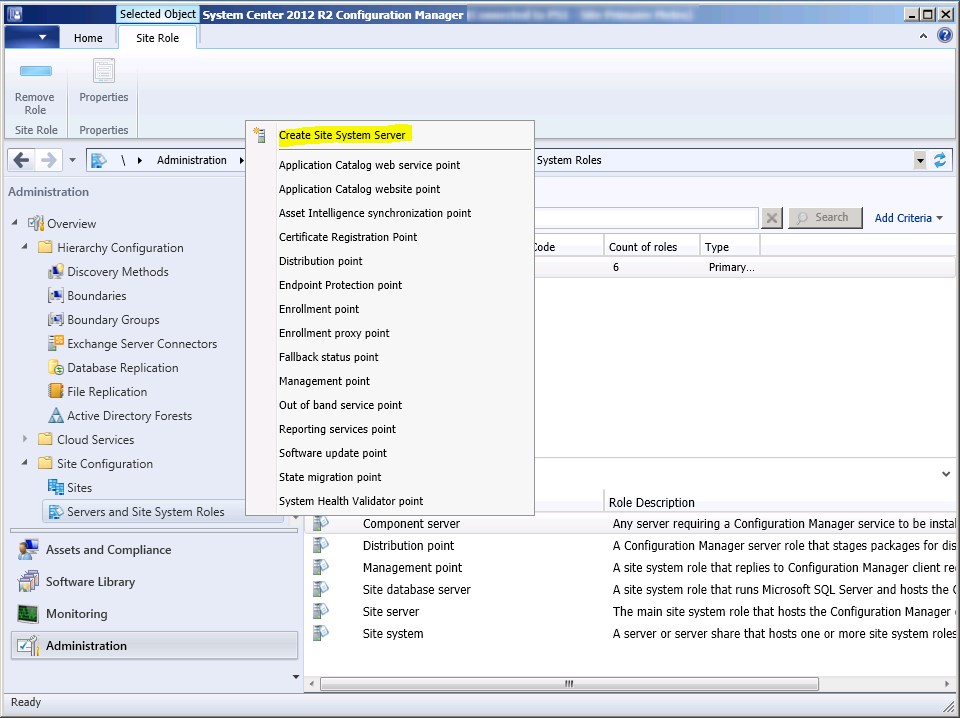Expand the Cloud Services tree node

click(24, 438)
